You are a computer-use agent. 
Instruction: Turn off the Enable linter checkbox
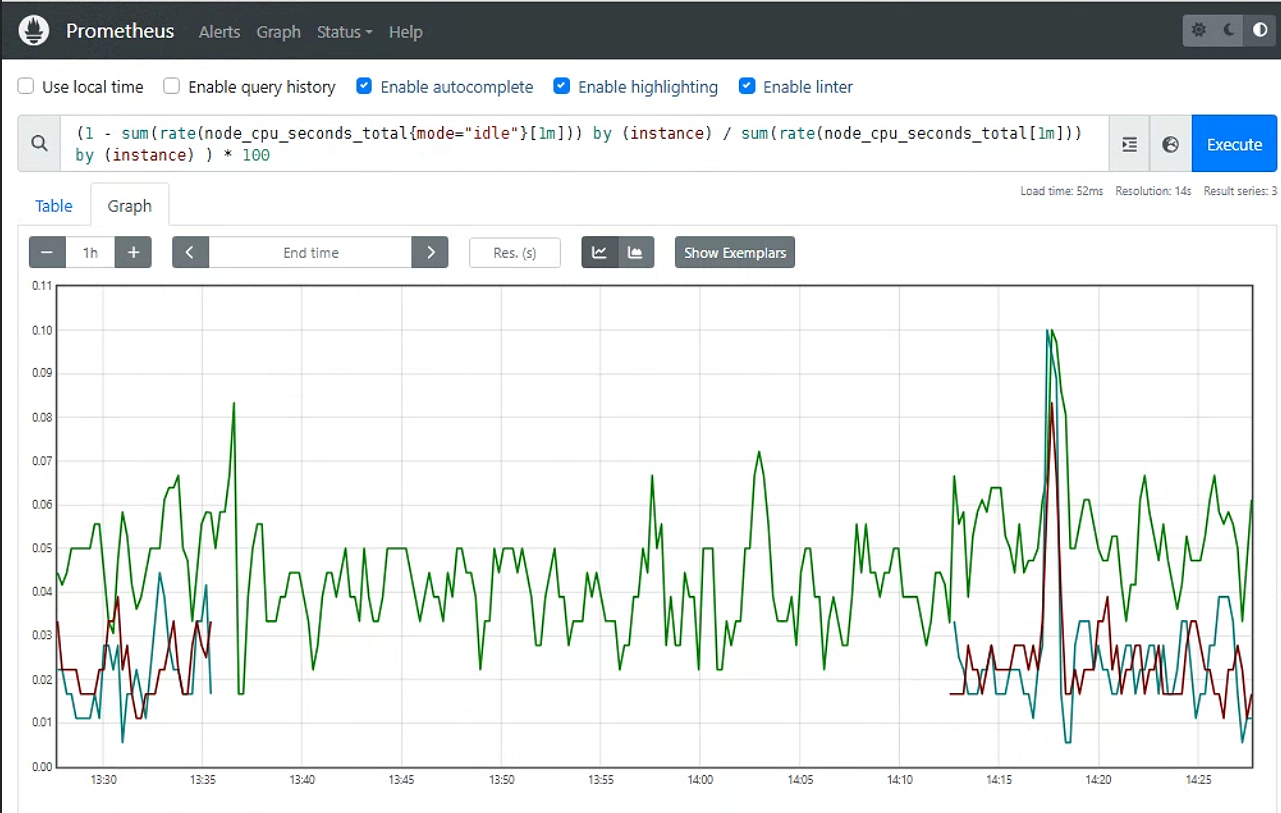[747, 87]
